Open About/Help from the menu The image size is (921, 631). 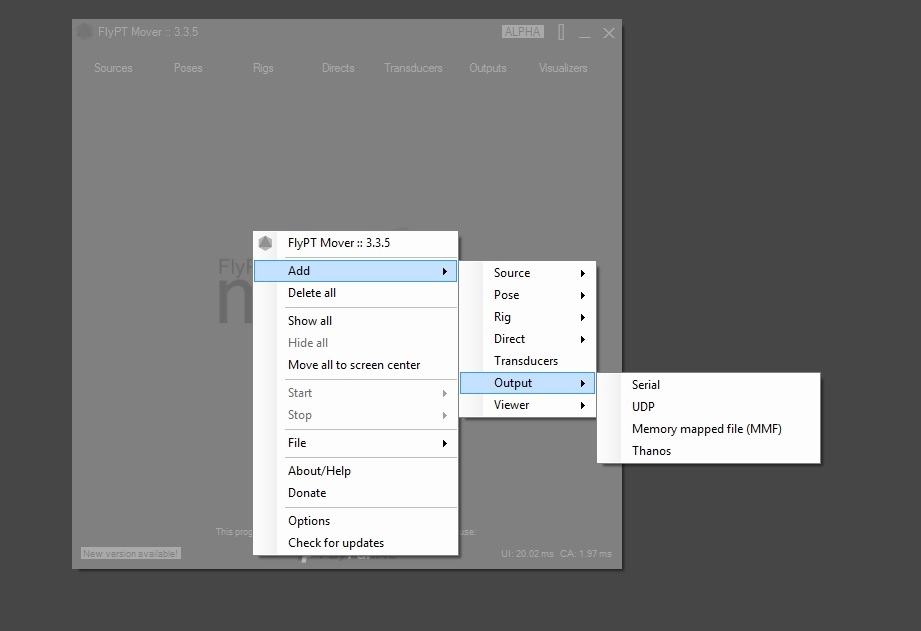[x=355, y=471]
